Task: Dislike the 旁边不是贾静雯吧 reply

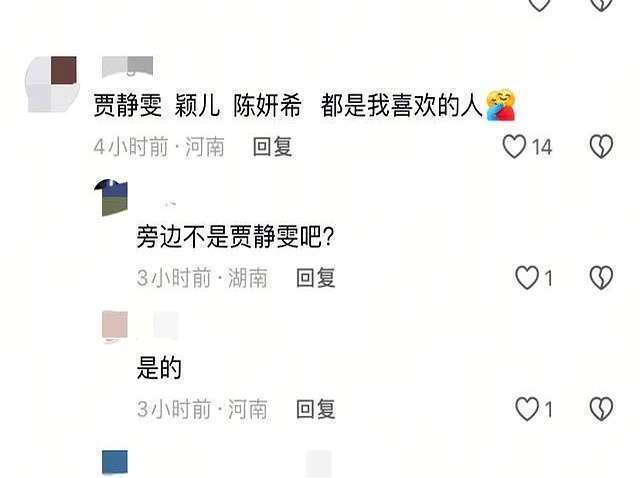Action: (x=601, y=278)
